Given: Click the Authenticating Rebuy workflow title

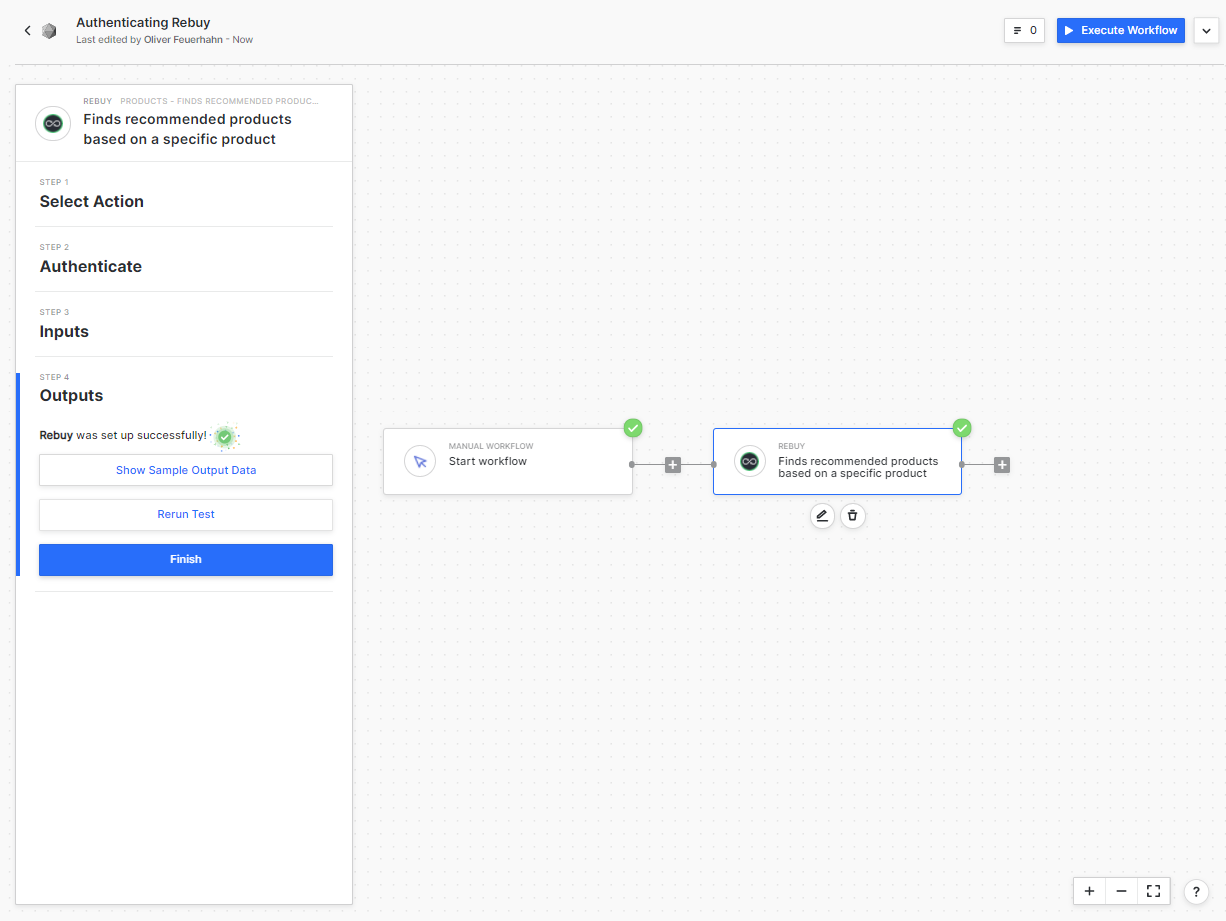Looking at the screenshot, I should [x=143, y=22].
